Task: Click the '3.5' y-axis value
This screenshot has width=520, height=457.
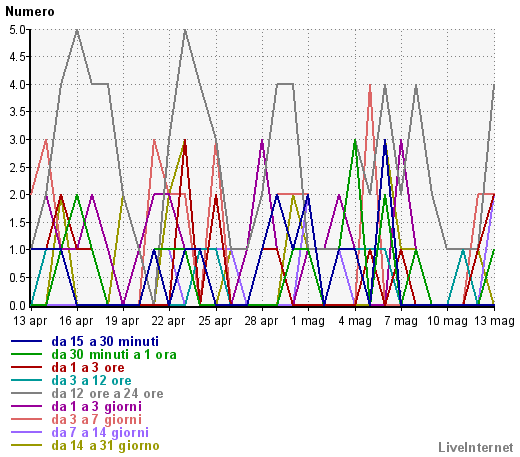Action: coord(17,112)
